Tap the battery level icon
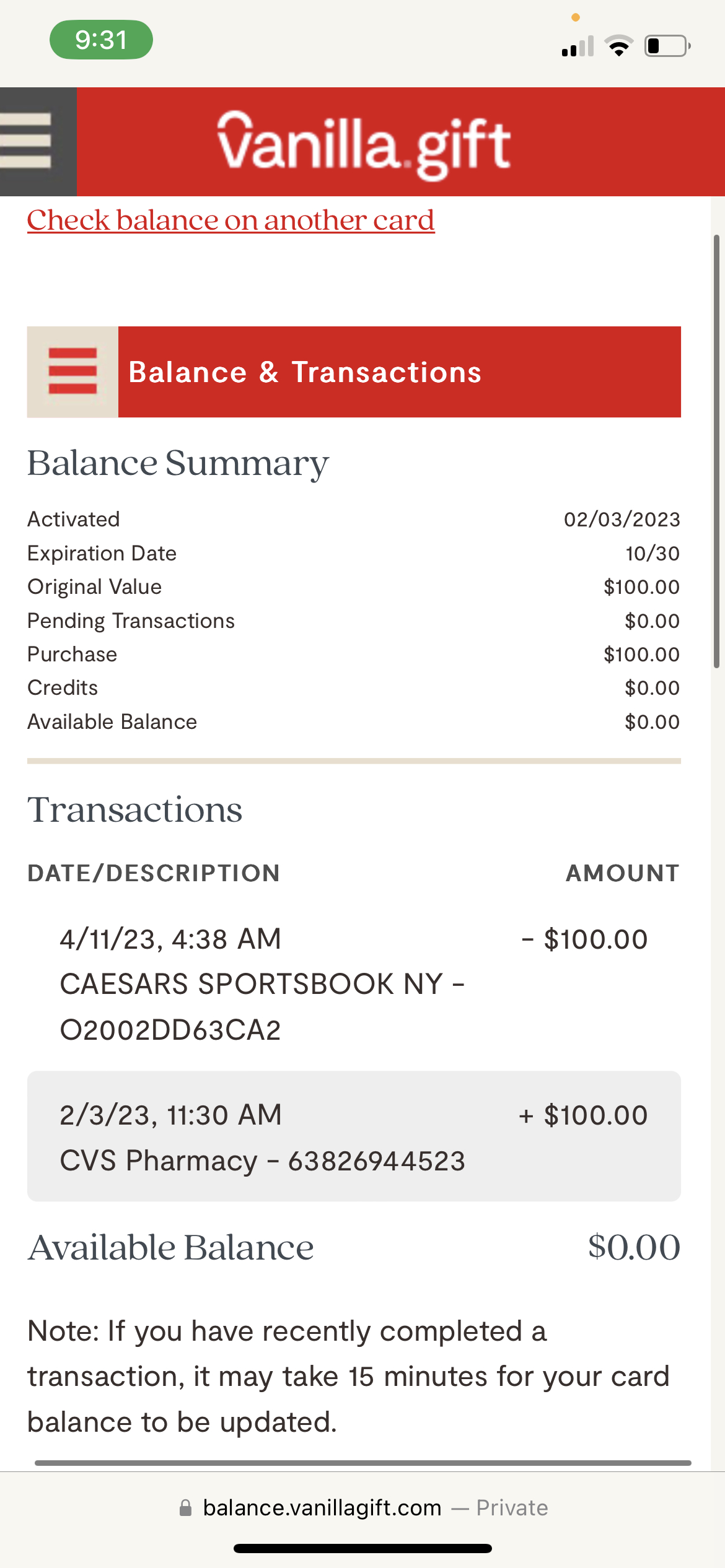This screenshot has height=1568, width=725. [667, 46]
